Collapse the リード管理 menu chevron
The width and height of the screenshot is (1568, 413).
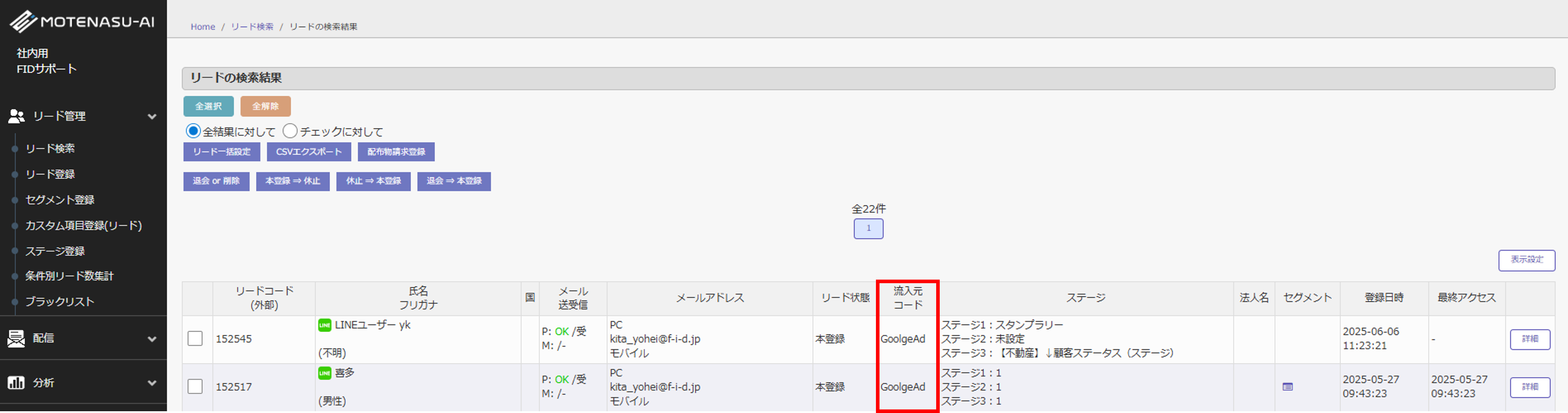click(151, 116)
